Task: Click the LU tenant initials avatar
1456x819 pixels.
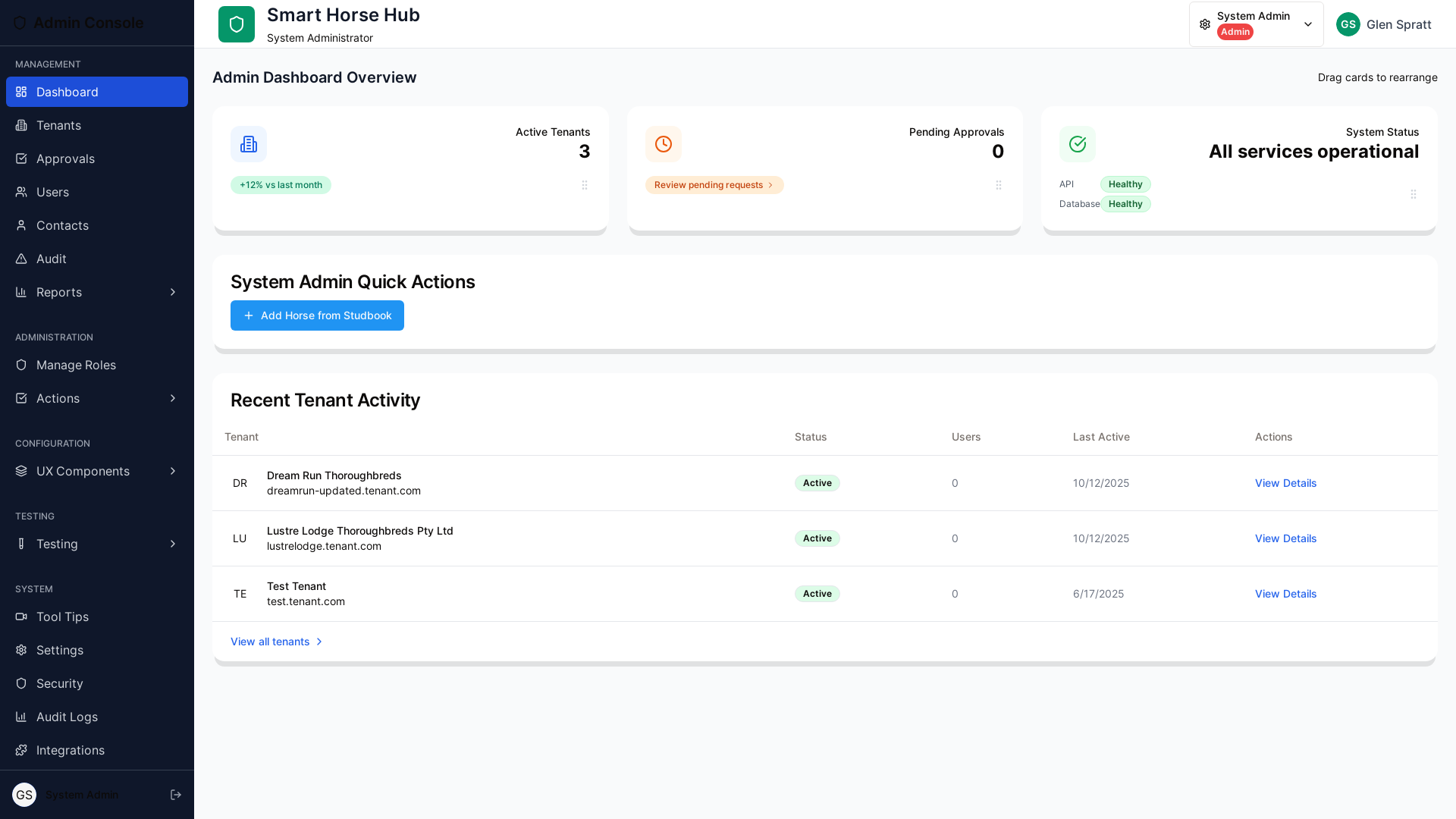Action: [x=240, y=538]
